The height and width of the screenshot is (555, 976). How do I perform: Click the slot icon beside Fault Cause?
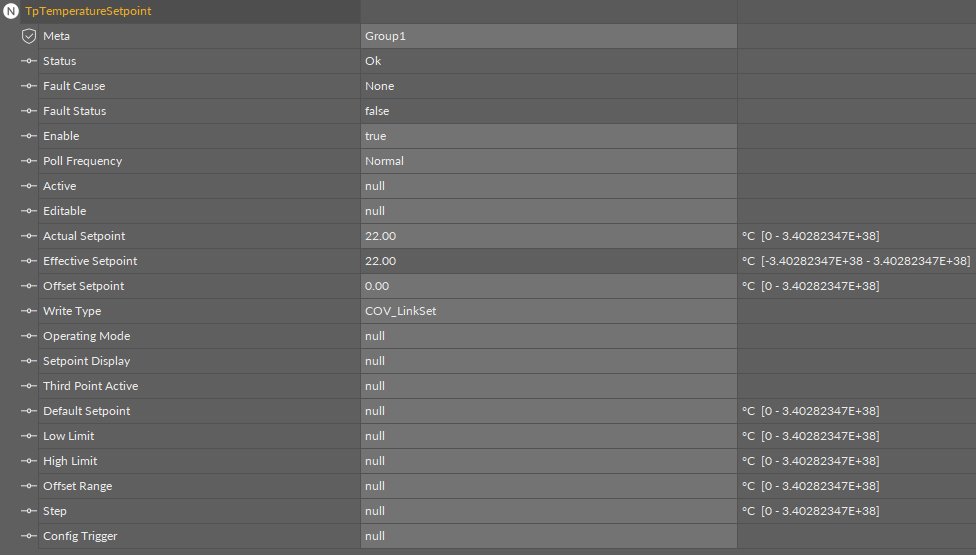click(29, 86)
